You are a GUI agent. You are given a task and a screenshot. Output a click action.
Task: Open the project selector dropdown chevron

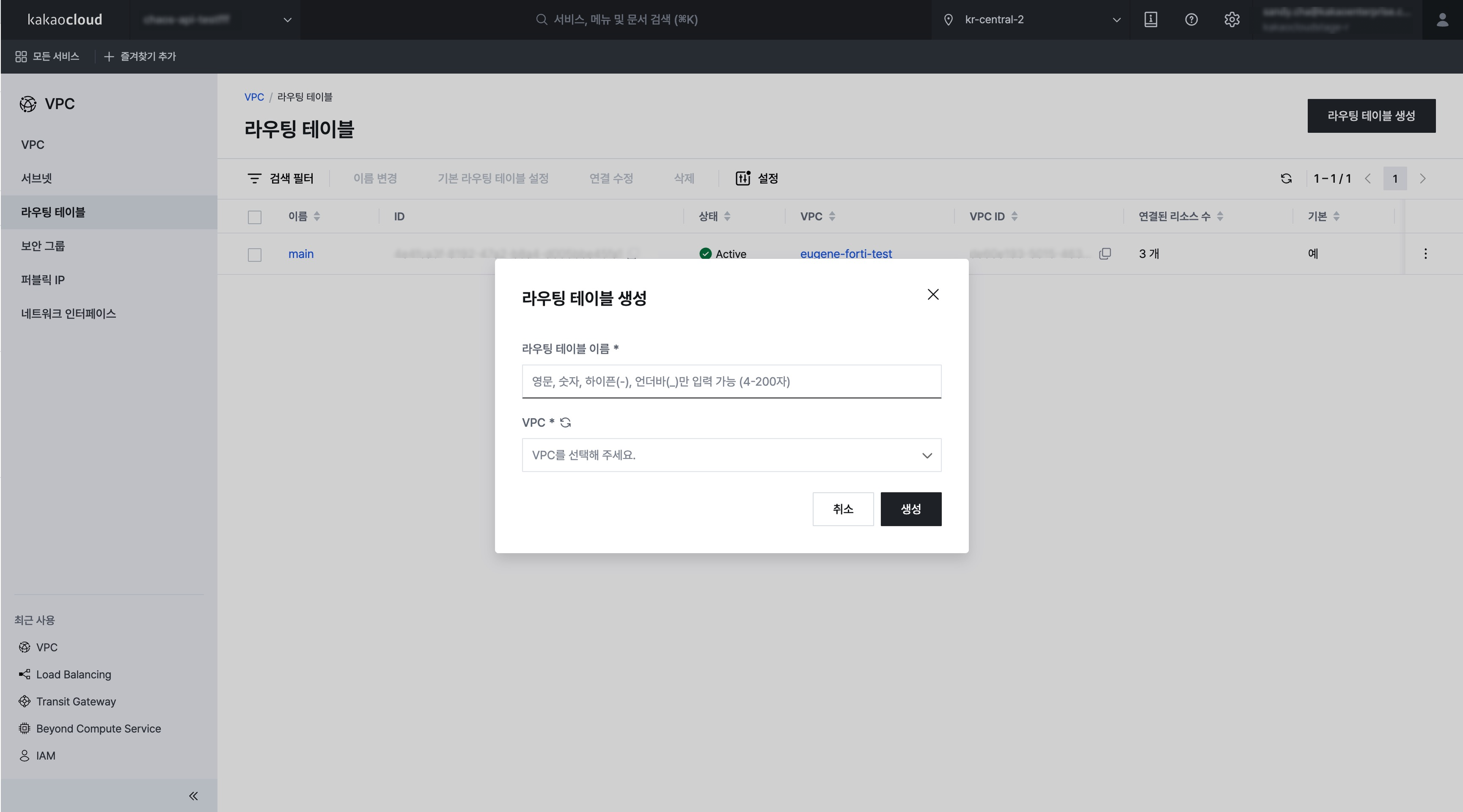287,20
